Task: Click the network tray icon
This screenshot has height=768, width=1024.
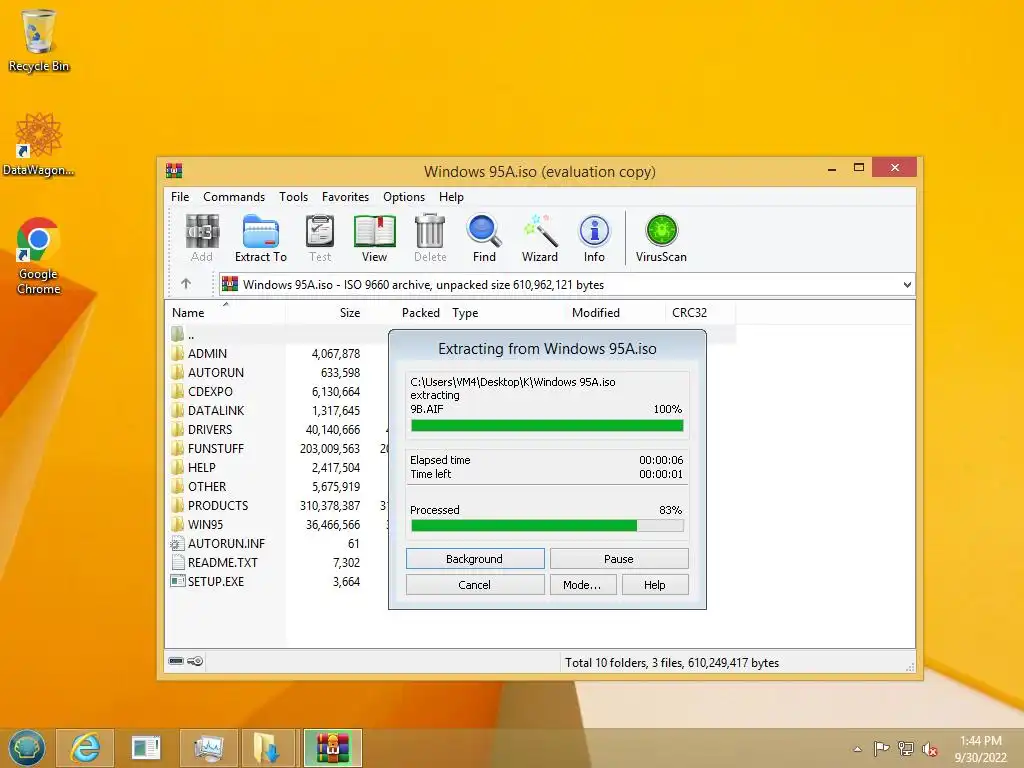Action: coord(905,748)
